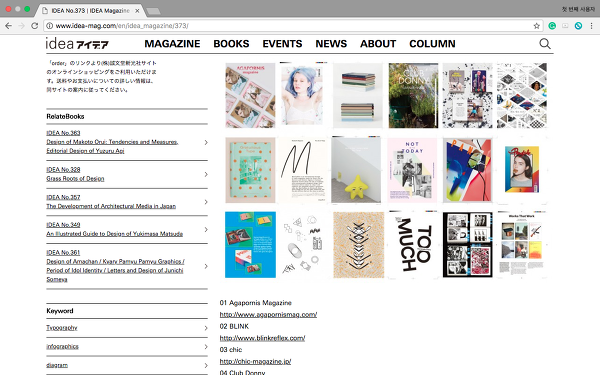Open IDEA No.349 Yukimasa Matsuda link
The image size is (600, 375).
click(114, 229)
